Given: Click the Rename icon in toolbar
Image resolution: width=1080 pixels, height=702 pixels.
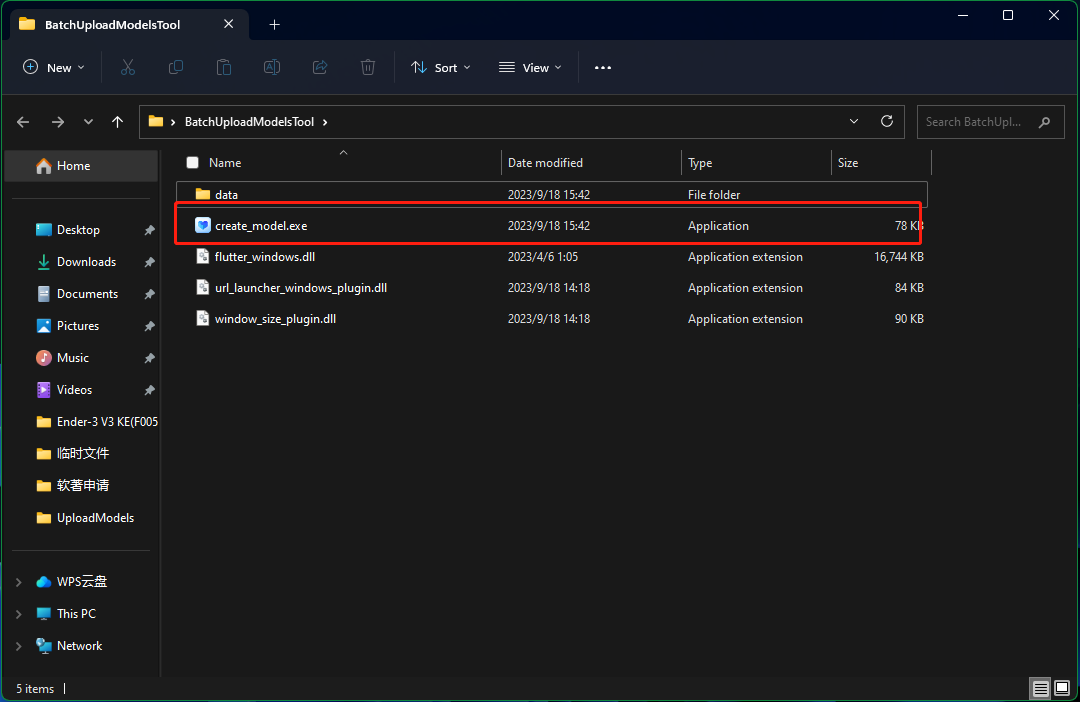Looking at the screenshot, I should pyautogui.click(x=271, y=67).
